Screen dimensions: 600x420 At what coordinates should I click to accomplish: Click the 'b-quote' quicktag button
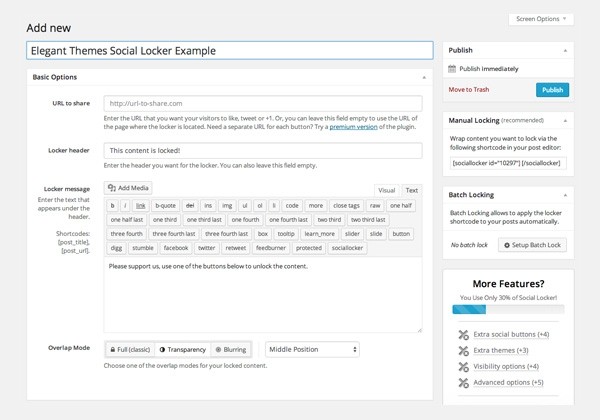(165, 206)
